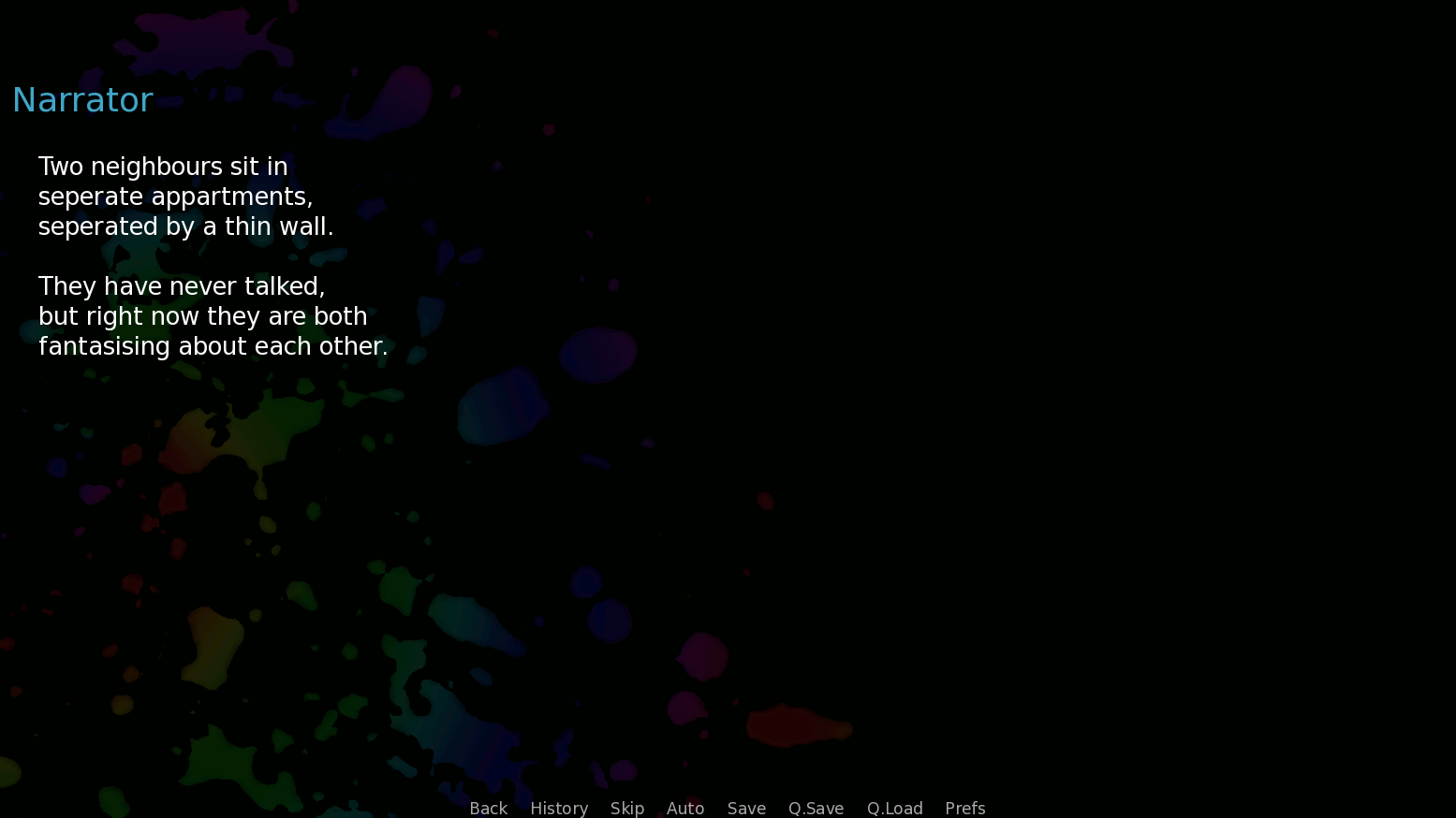
Task: Click the line 'seperated by a thin wall.'
Action: (185, 226)
